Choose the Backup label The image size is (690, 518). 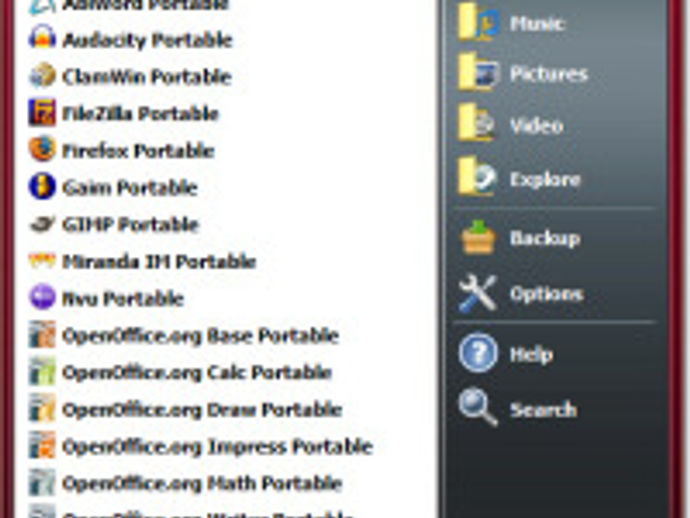tap(545, 239)
